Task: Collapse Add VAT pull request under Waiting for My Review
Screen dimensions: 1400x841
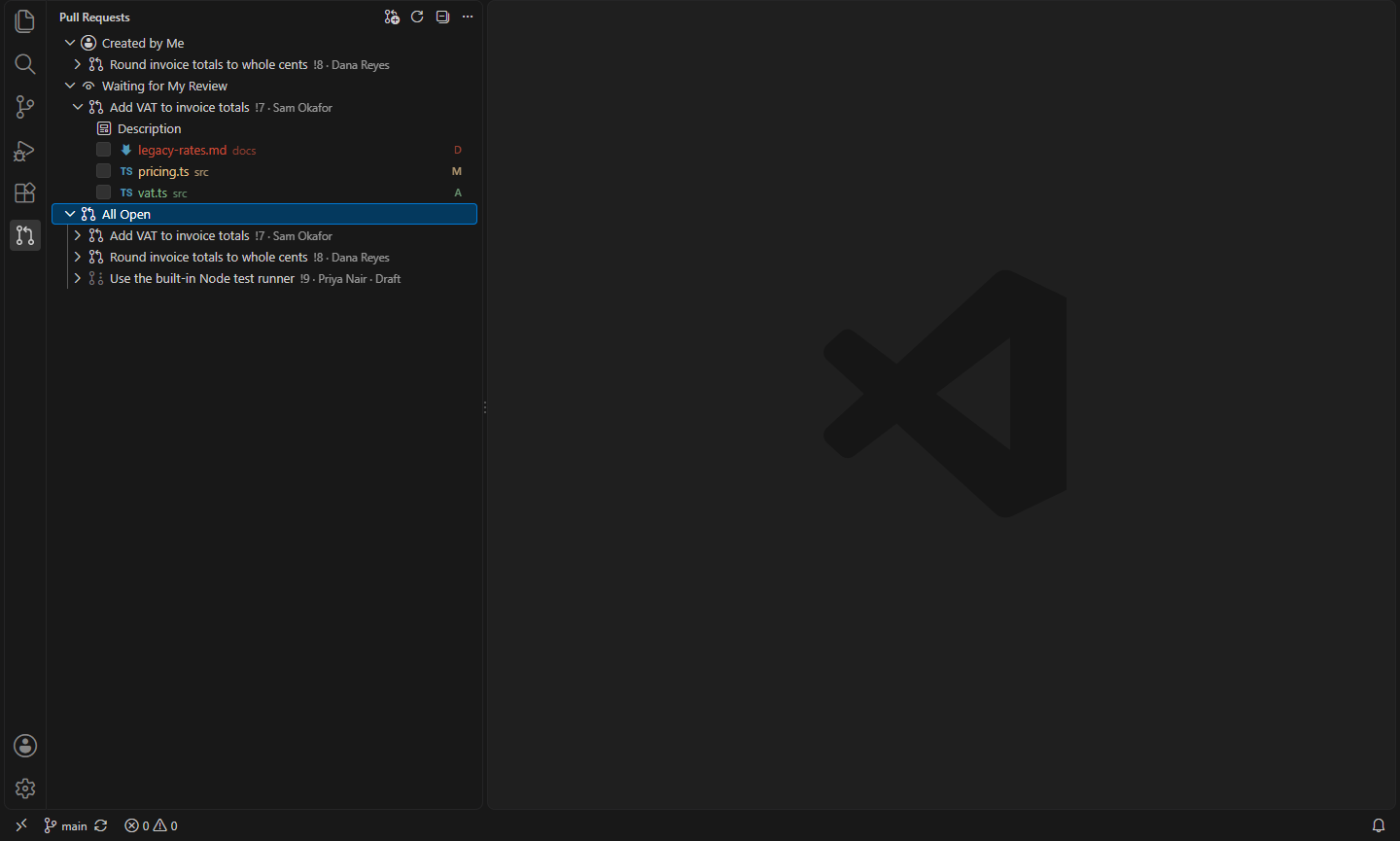Action: pyautogui.click(x=78, y=107)
